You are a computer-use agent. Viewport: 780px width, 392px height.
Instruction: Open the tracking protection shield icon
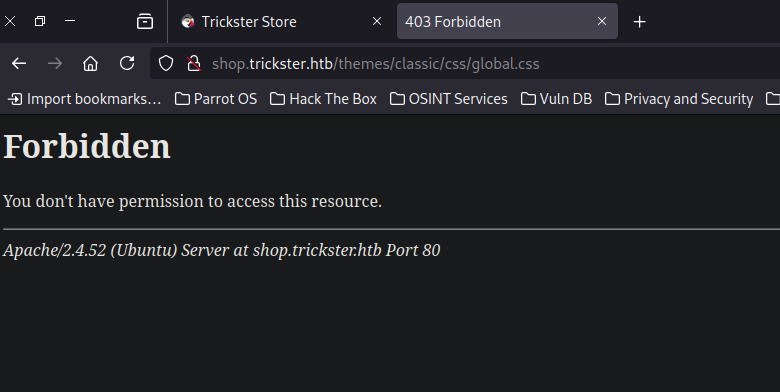pyautogui.click(x=166, y=64)
